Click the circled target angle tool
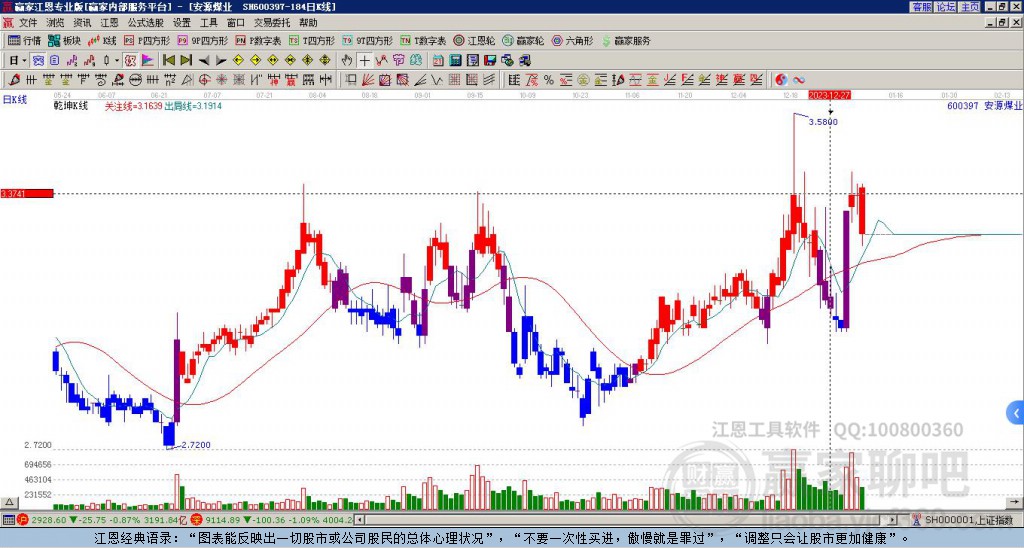The height and width of the screenshot is (548, 1024). tap(204, 80)
